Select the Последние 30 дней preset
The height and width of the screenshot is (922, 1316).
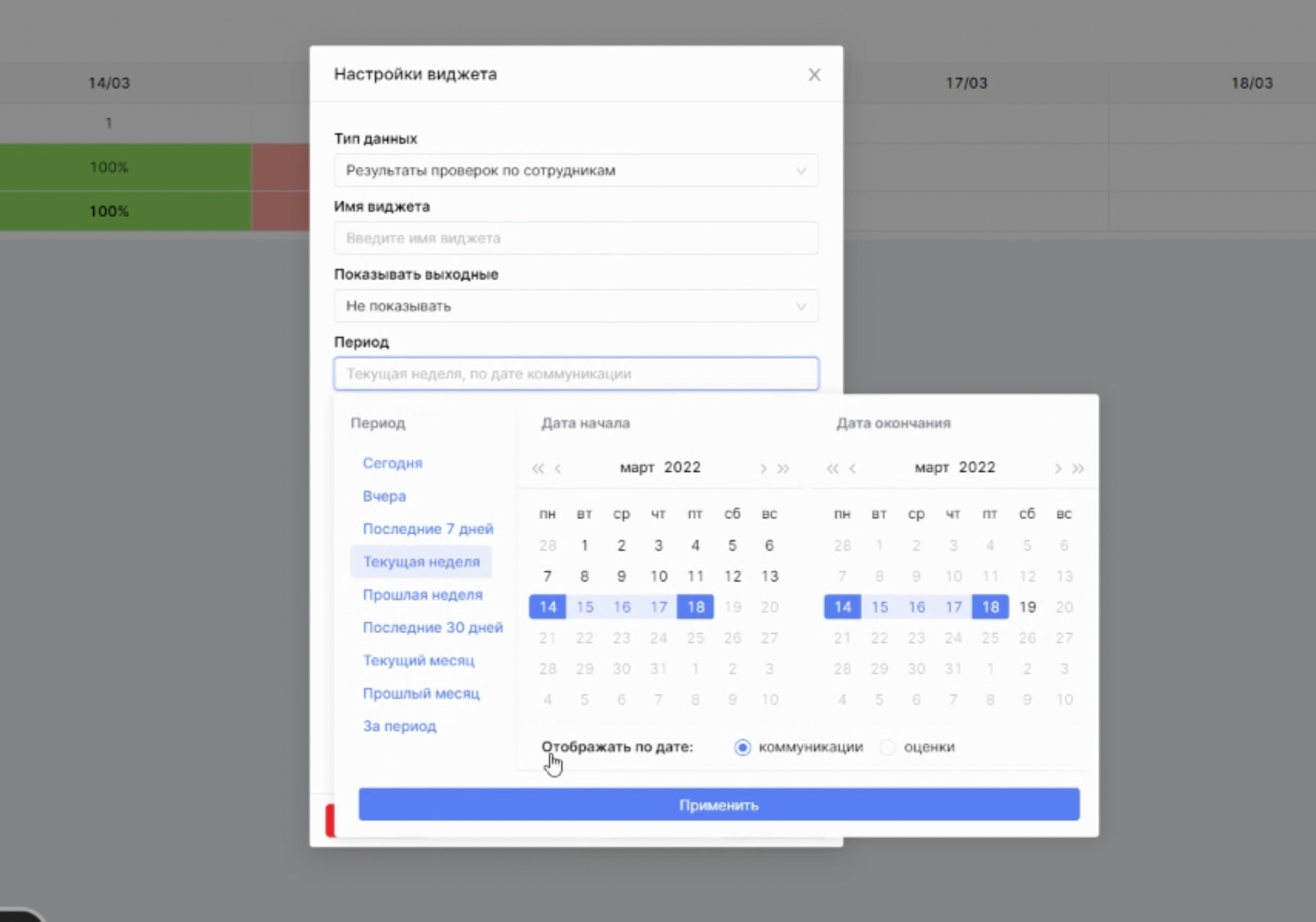tap(432, 627)
